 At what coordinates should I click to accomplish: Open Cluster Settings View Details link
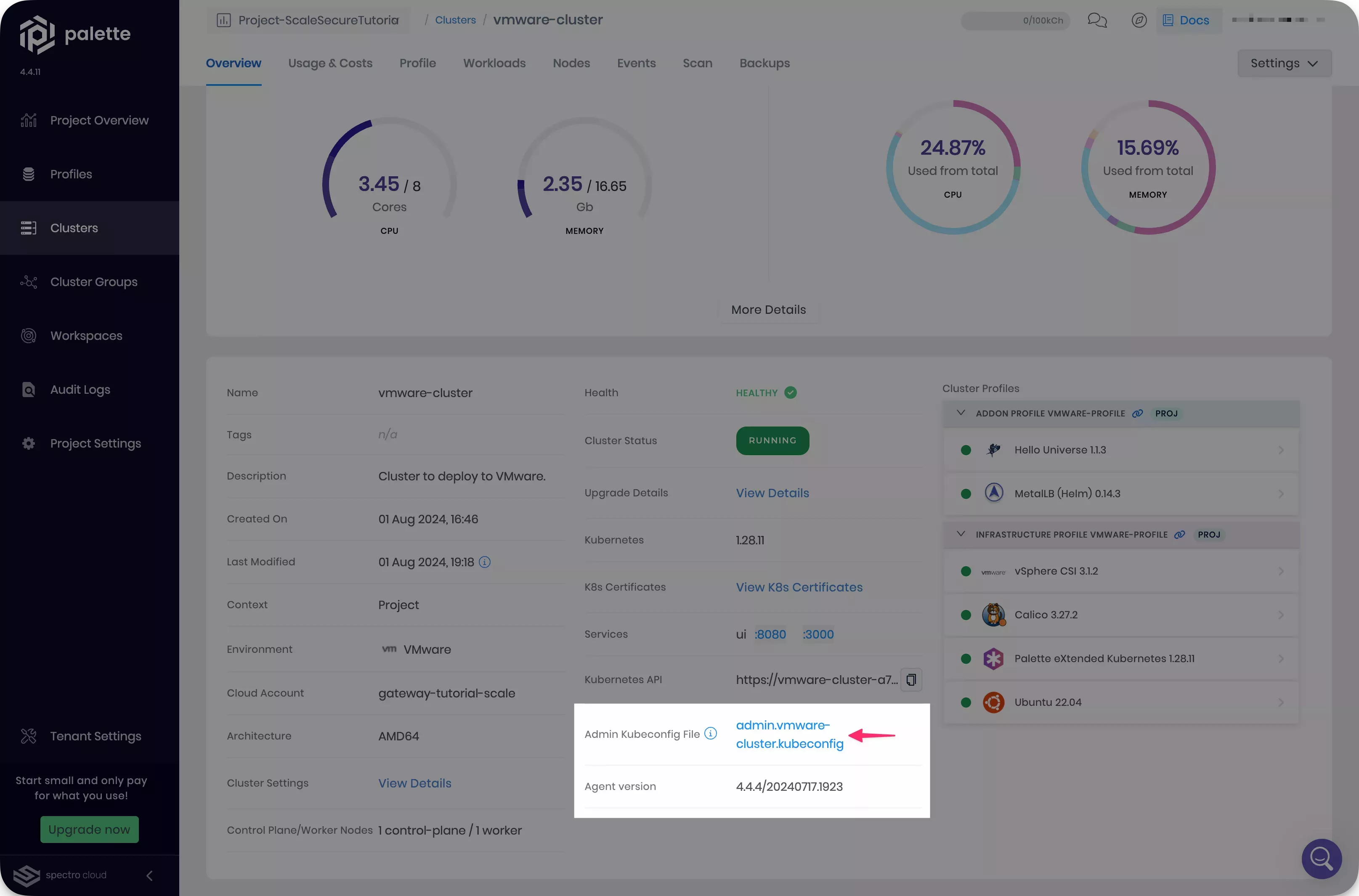(414, 783)
